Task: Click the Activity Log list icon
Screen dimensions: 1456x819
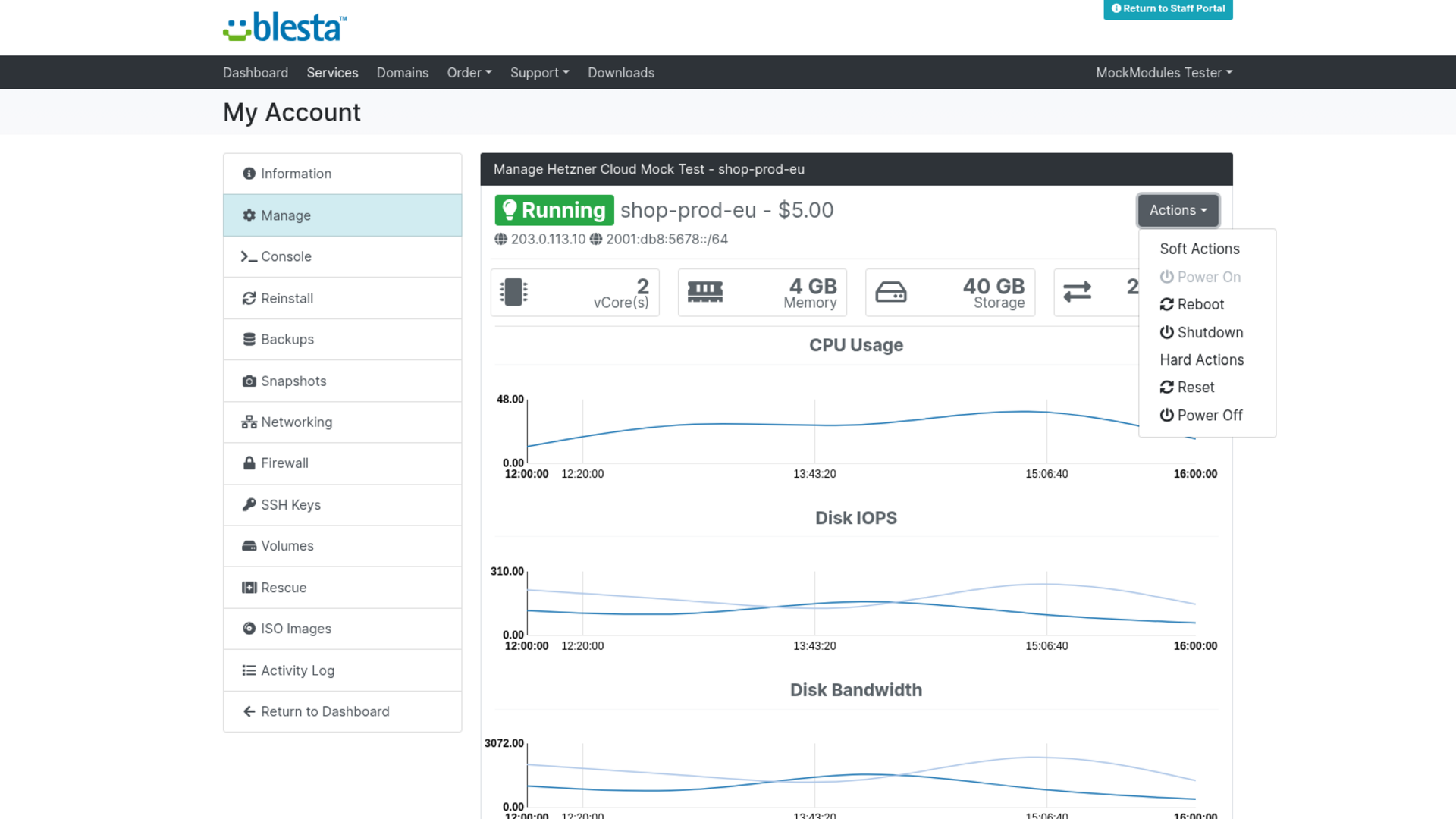Action: pyautogui.click(x=249, y=670)
